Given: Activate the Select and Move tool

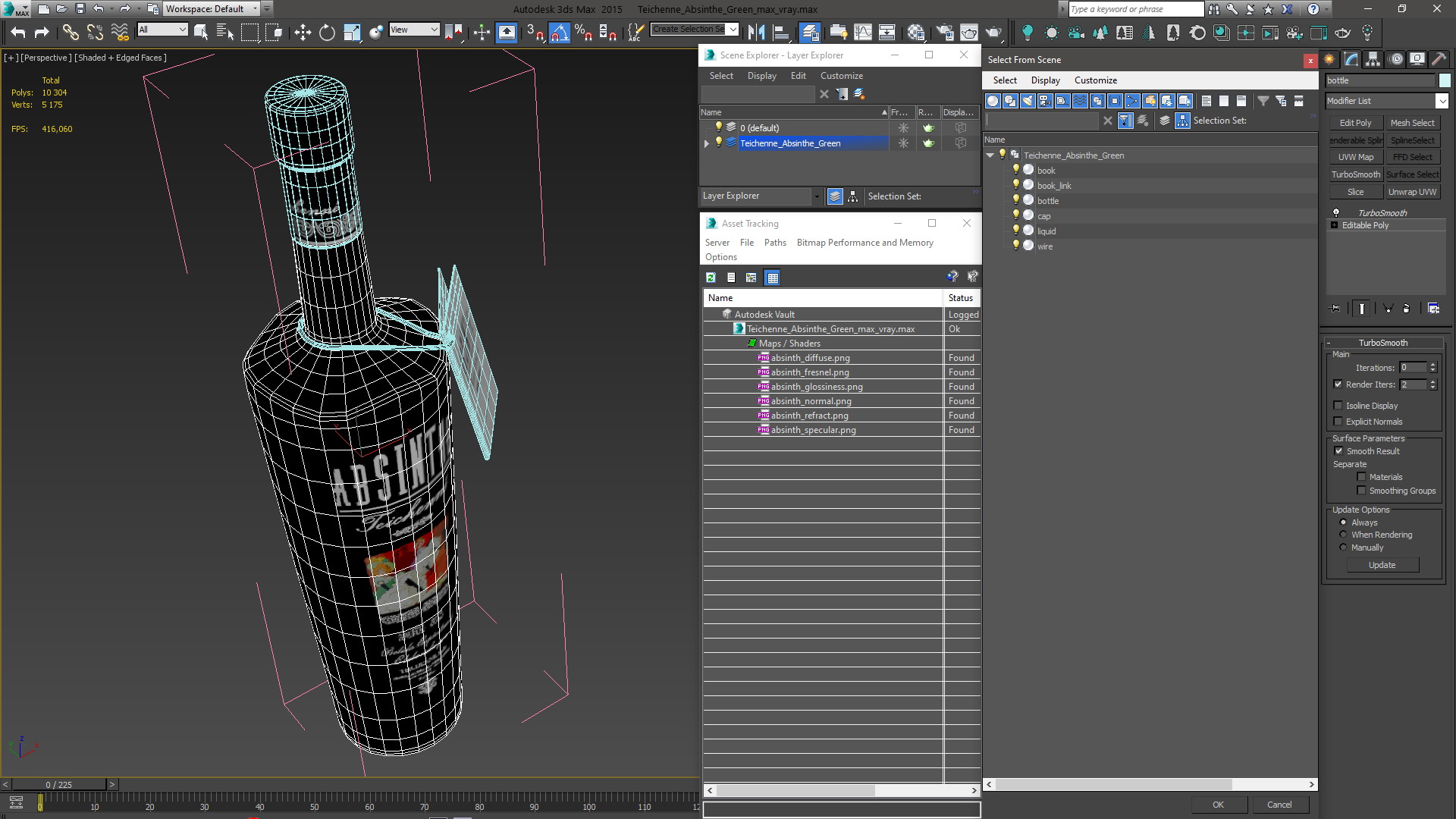Looking at the screenshot, I should point(303,32).
